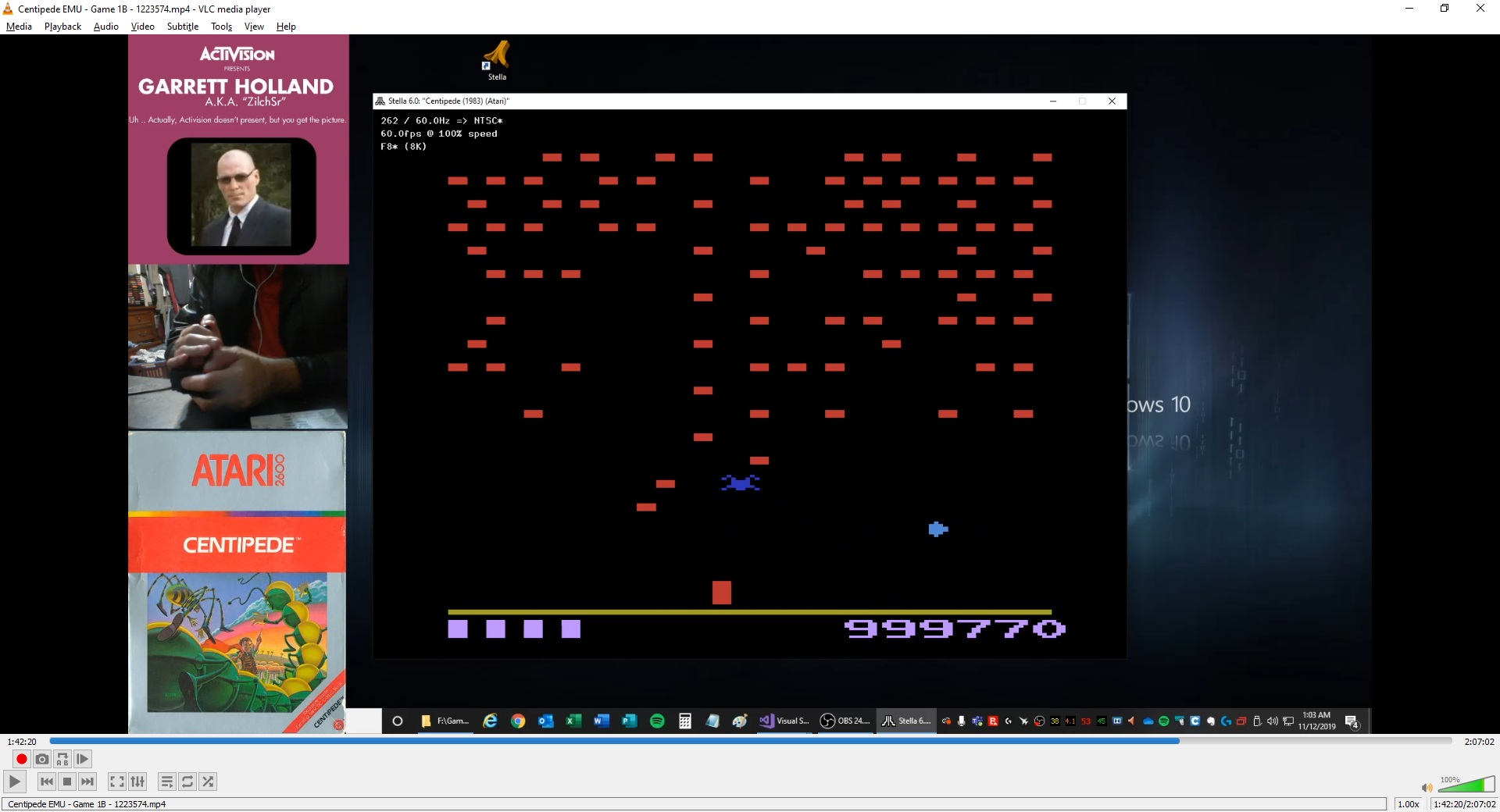Open the Subtitle menu
1500x812 pixels.
(183, 27)
